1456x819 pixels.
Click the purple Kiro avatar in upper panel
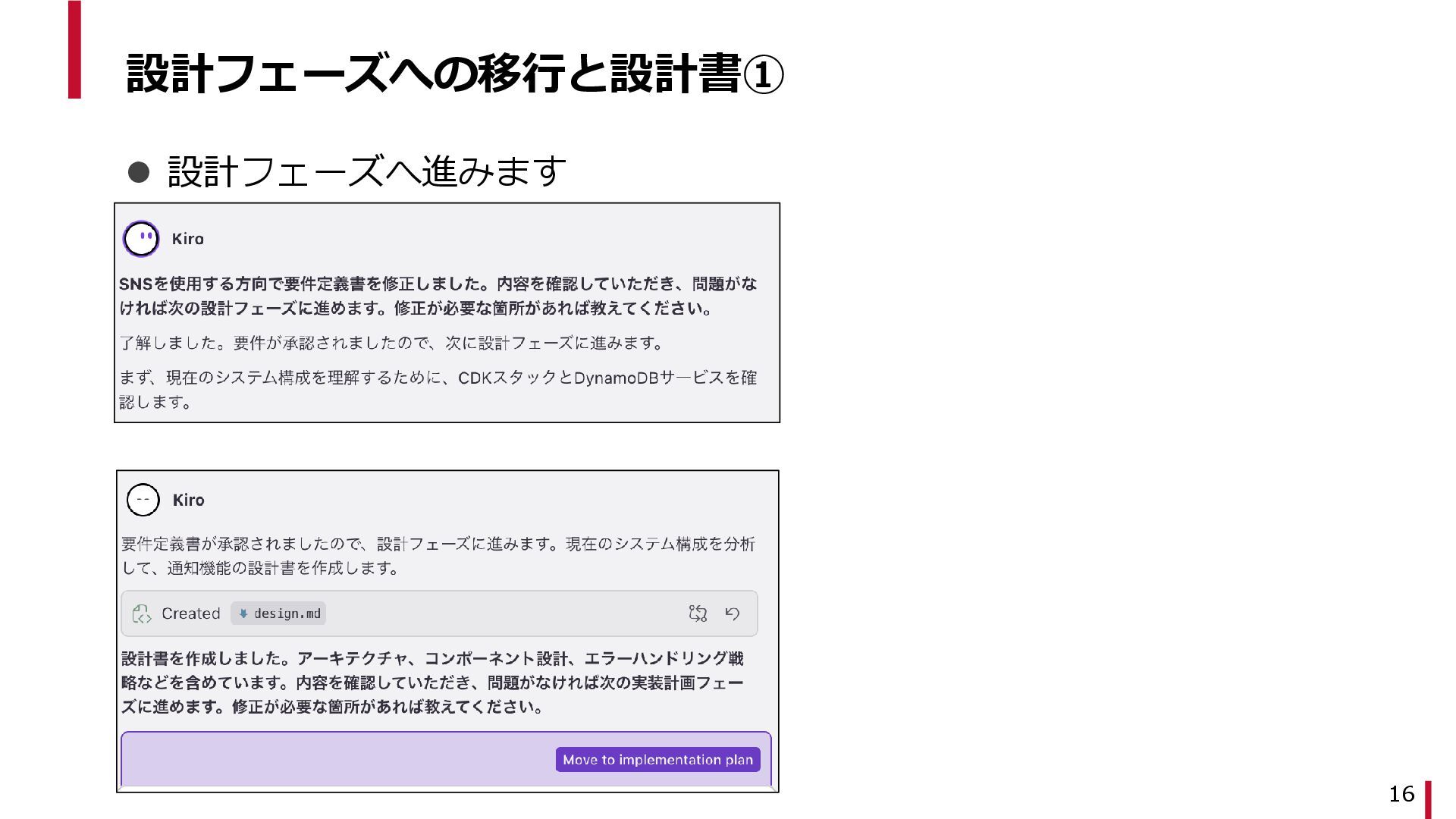coord(141,239)
